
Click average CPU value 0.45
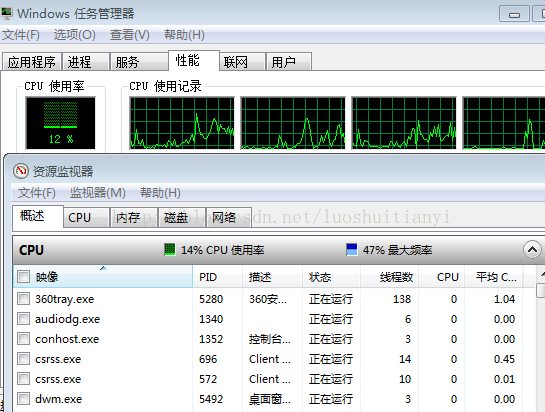pos(504,359)
